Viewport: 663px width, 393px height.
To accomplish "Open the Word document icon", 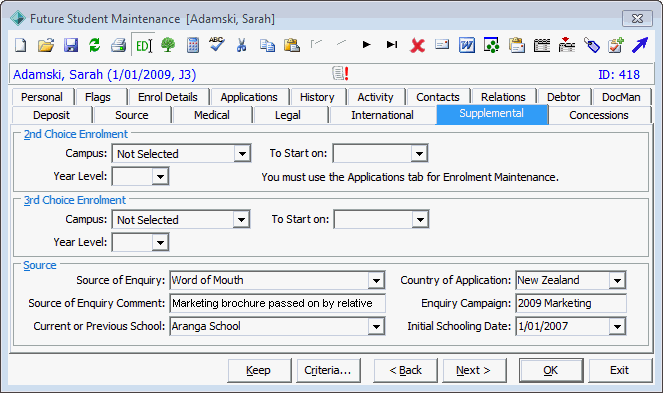I will [467, 45].
